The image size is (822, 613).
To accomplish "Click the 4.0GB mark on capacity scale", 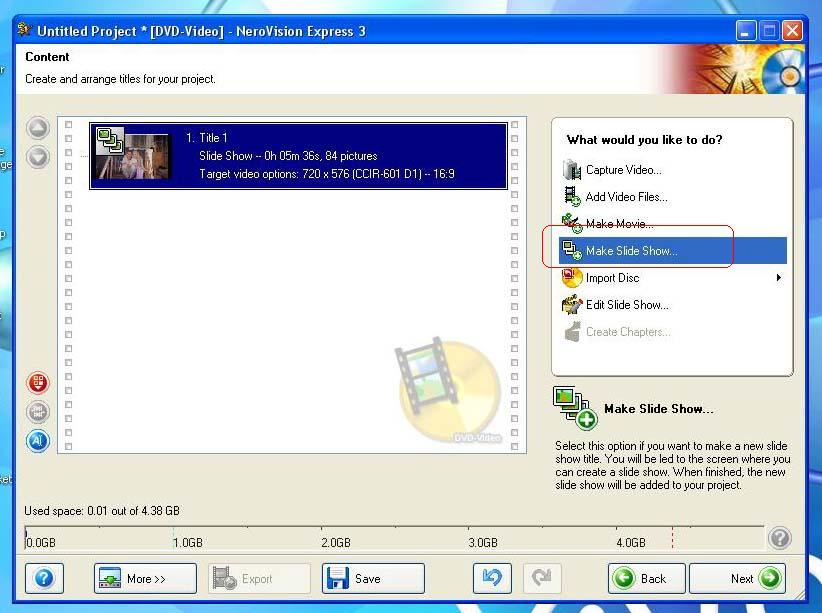I will pyautogui.click(x=631, y=543).
